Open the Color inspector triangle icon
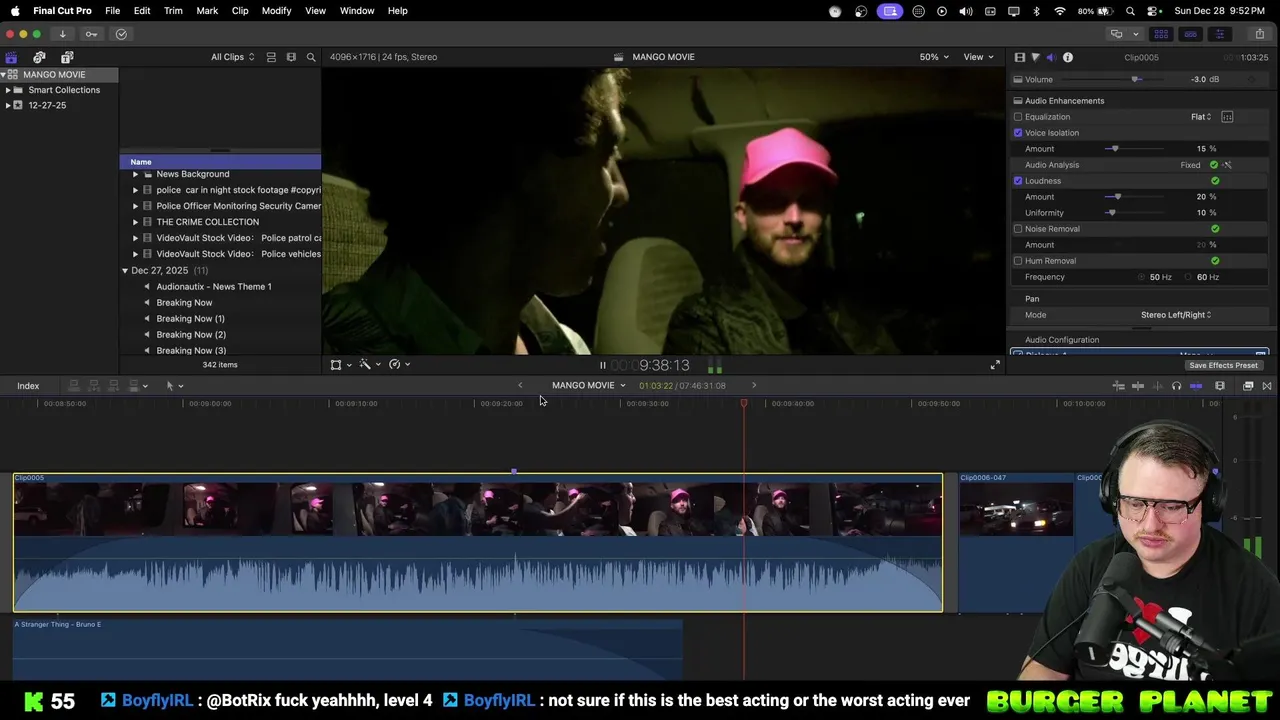The height and width of the screenshot is (720, 1280). [1035, 57]
